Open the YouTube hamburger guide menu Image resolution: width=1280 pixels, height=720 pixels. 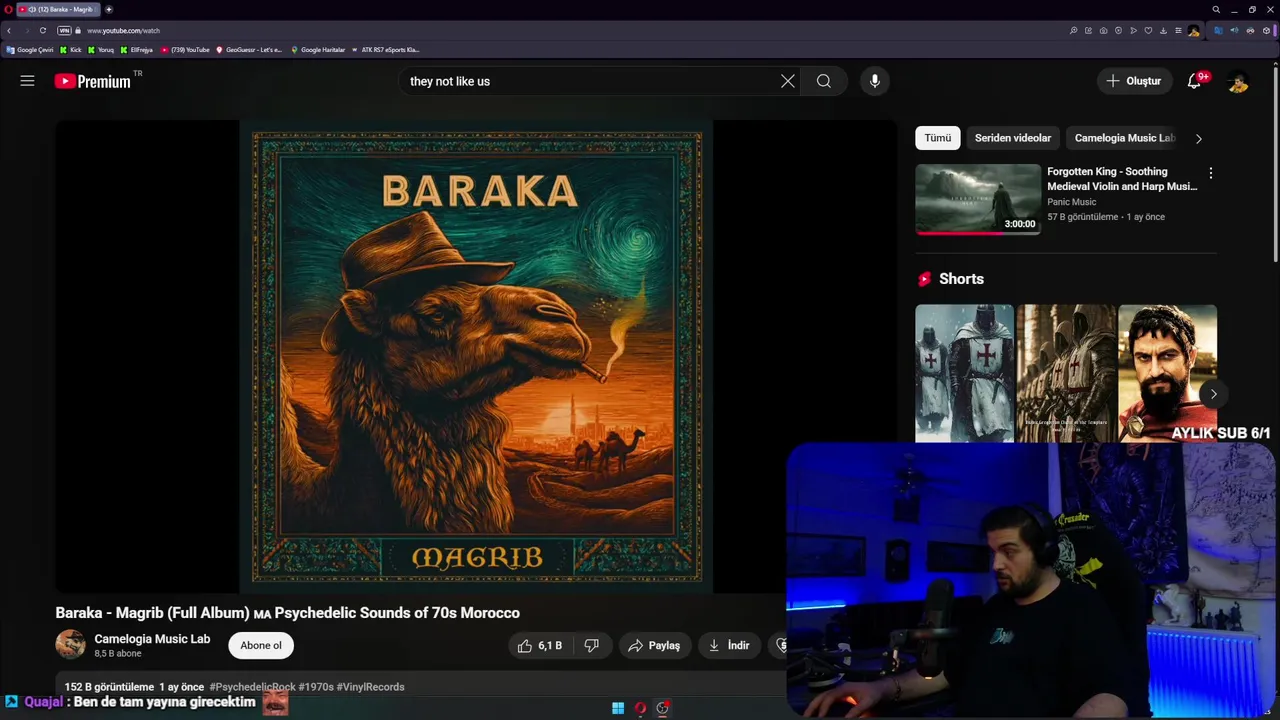27,81
